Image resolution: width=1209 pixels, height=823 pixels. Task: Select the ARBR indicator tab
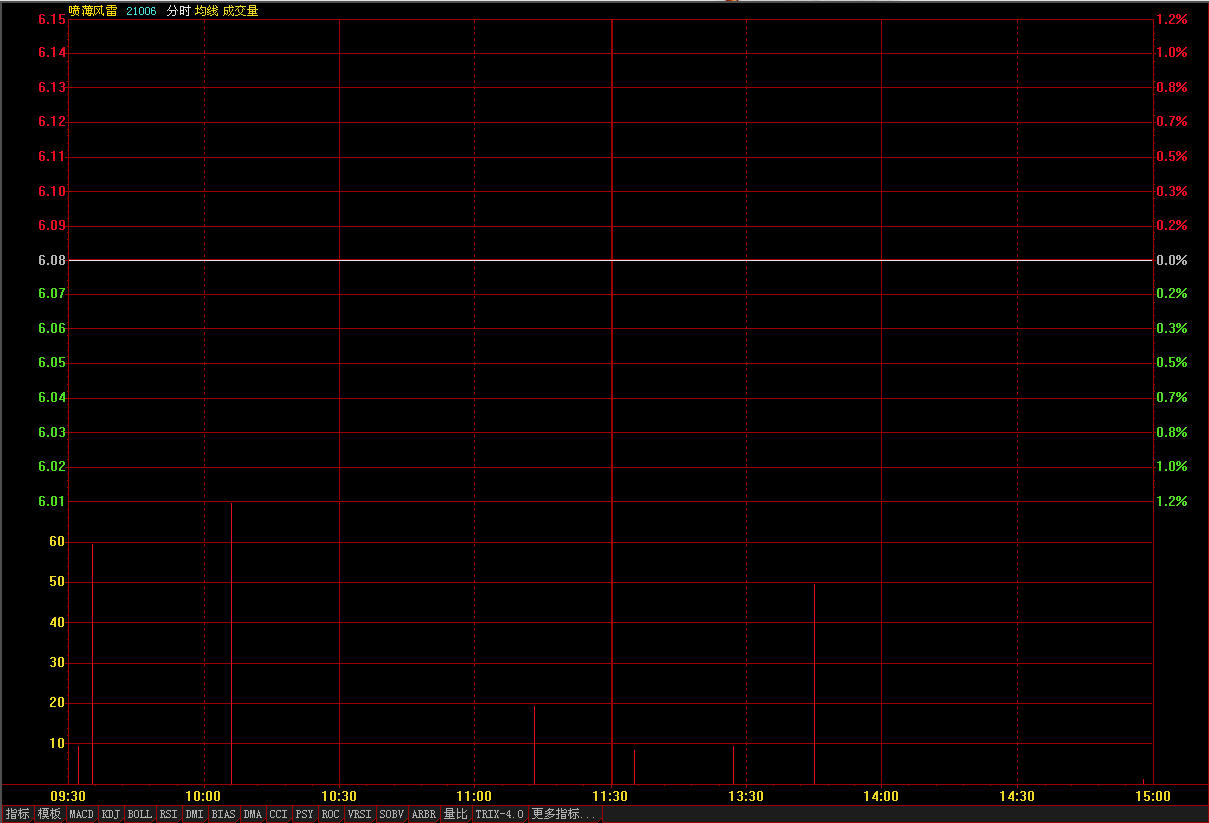tap(424, 814)
